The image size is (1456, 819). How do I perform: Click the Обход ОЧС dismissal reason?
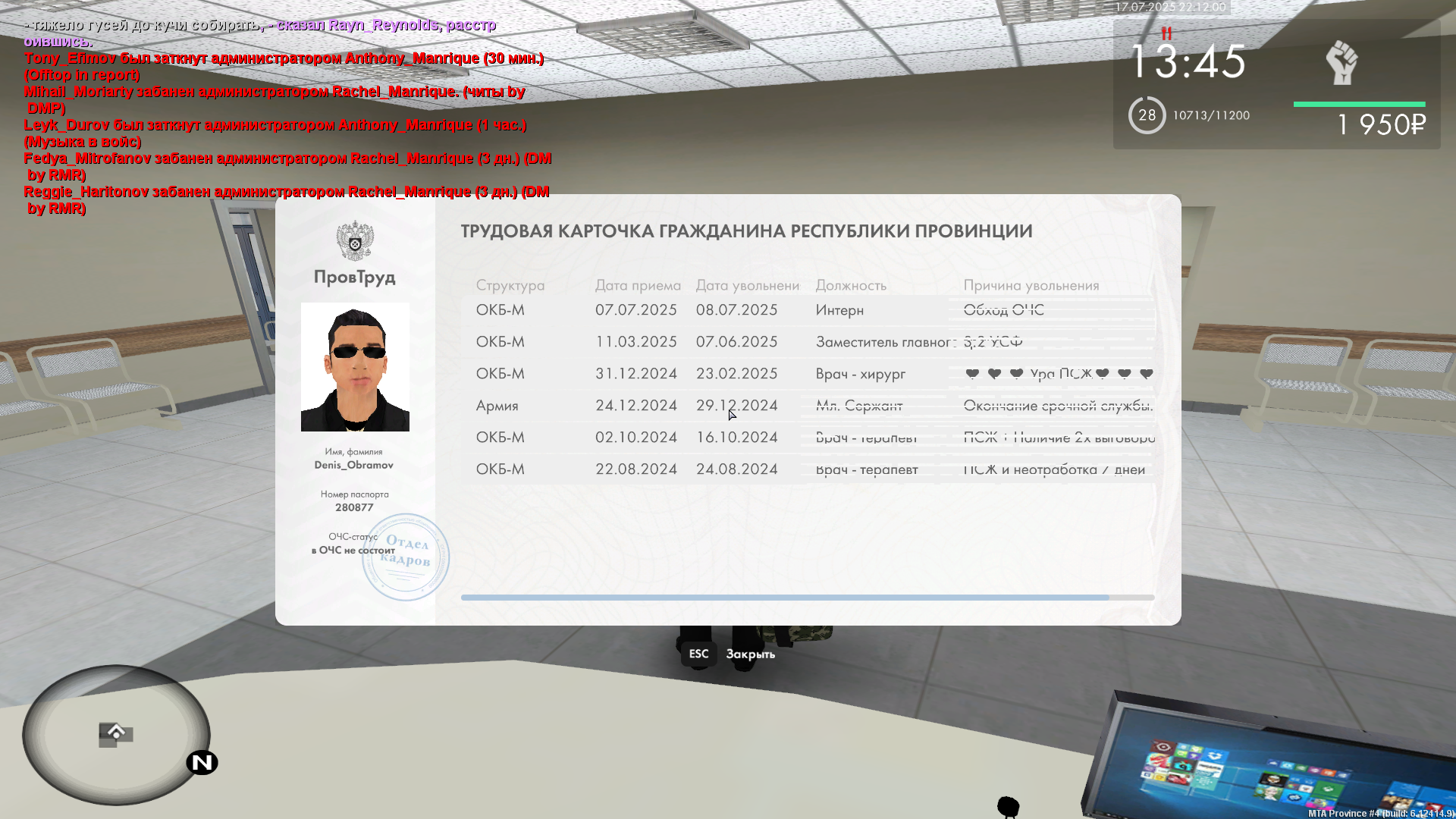(x=1003, y=309)
